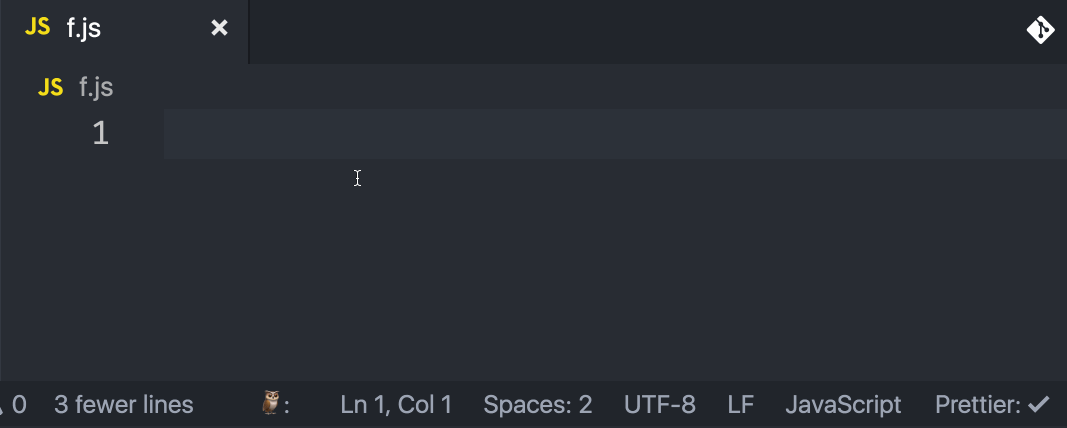Image resolution: width=1067 pixels, height=428 pixels.
Task: Select the JavaScript language mode
Action: [x=843, y=405]
